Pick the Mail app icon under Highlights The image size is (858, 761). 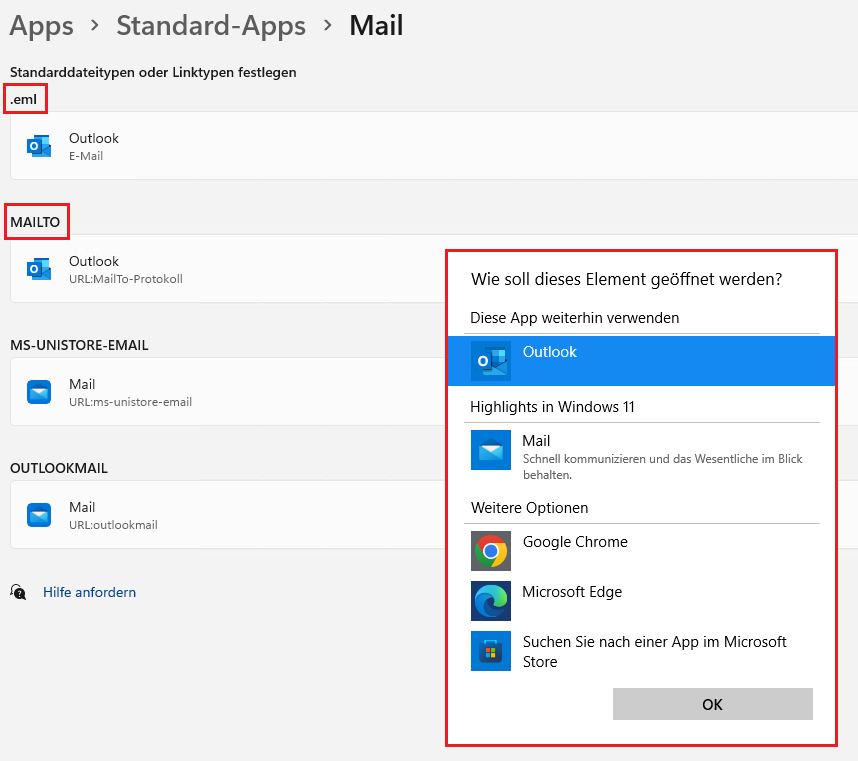coord(490,450)
